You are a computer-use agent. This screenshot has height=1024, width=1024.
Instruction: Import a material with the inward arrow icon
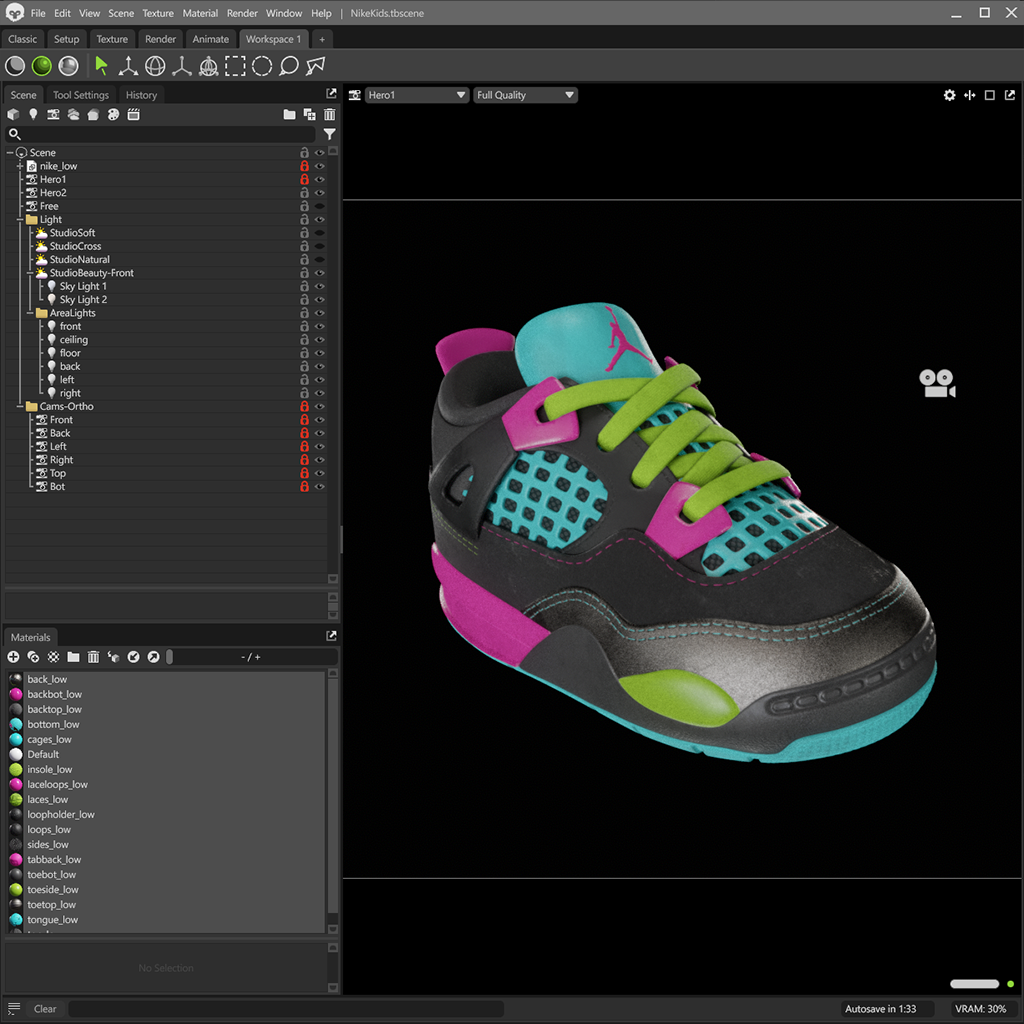point(133,657)
